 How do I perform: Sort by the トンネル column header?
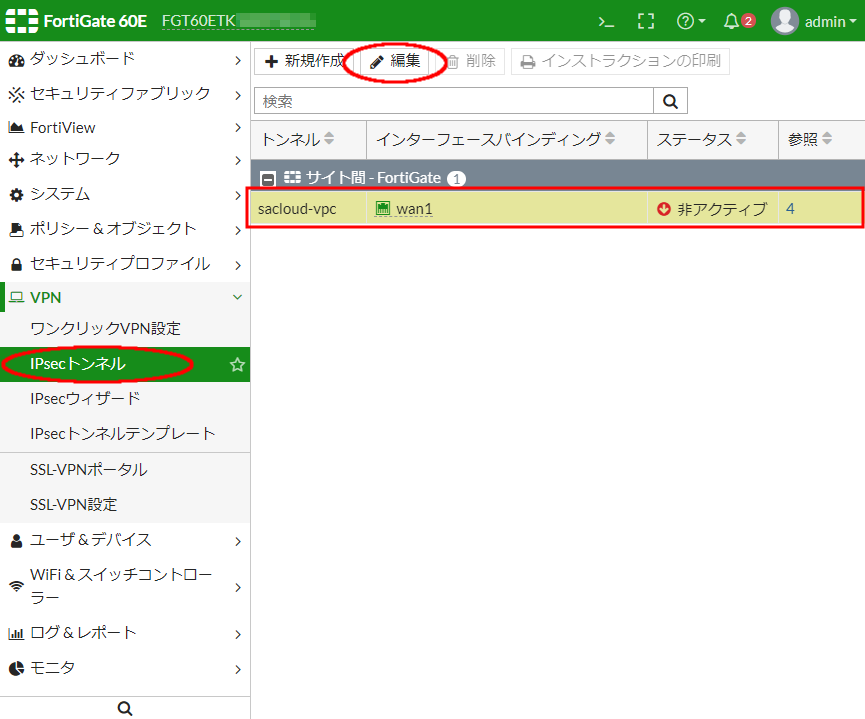[298, 139]
